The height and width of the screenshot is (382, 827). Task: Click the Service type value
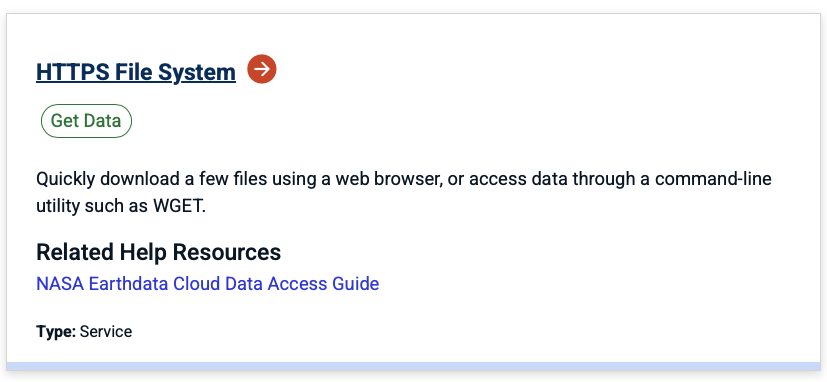click(106, 332)
